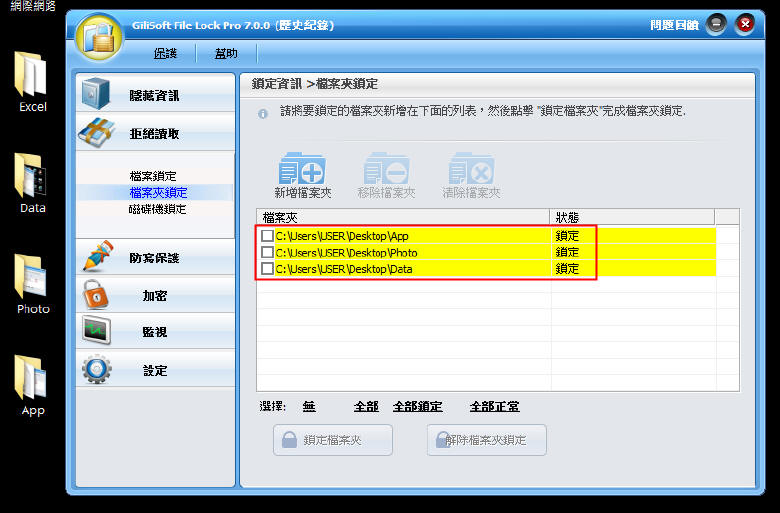The height and width of the screenshot is (513, 780).
Task: Open the 監視 monitor section
Action: click(154, 332)
